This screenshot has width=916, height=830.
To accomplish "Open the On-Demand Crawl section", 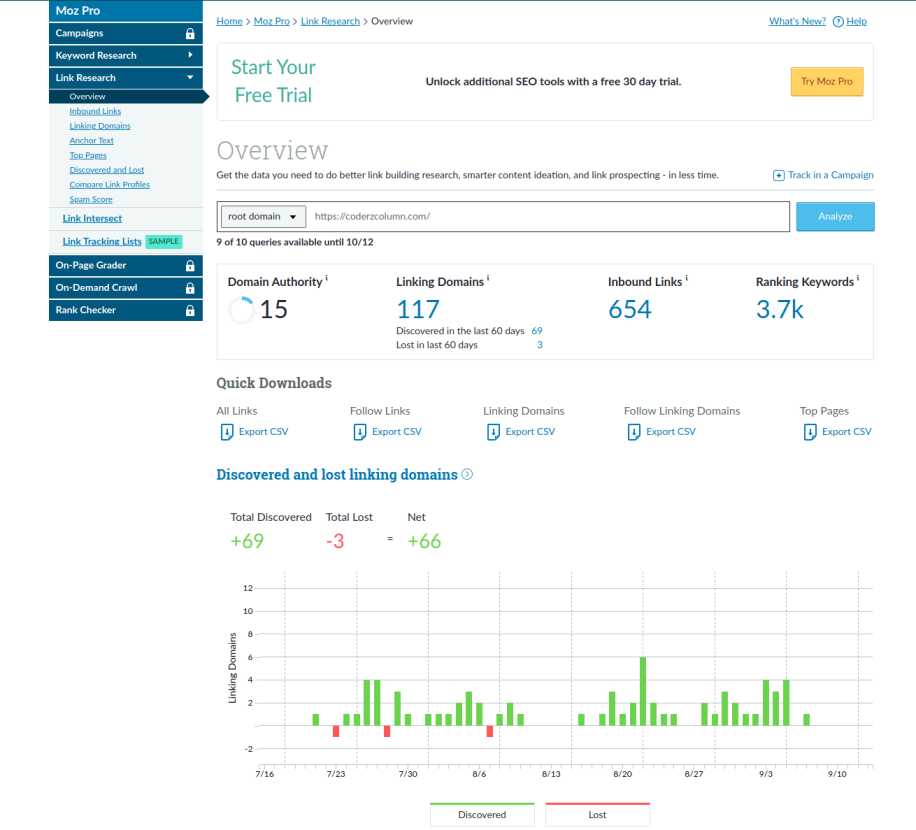I will (126, 288).
